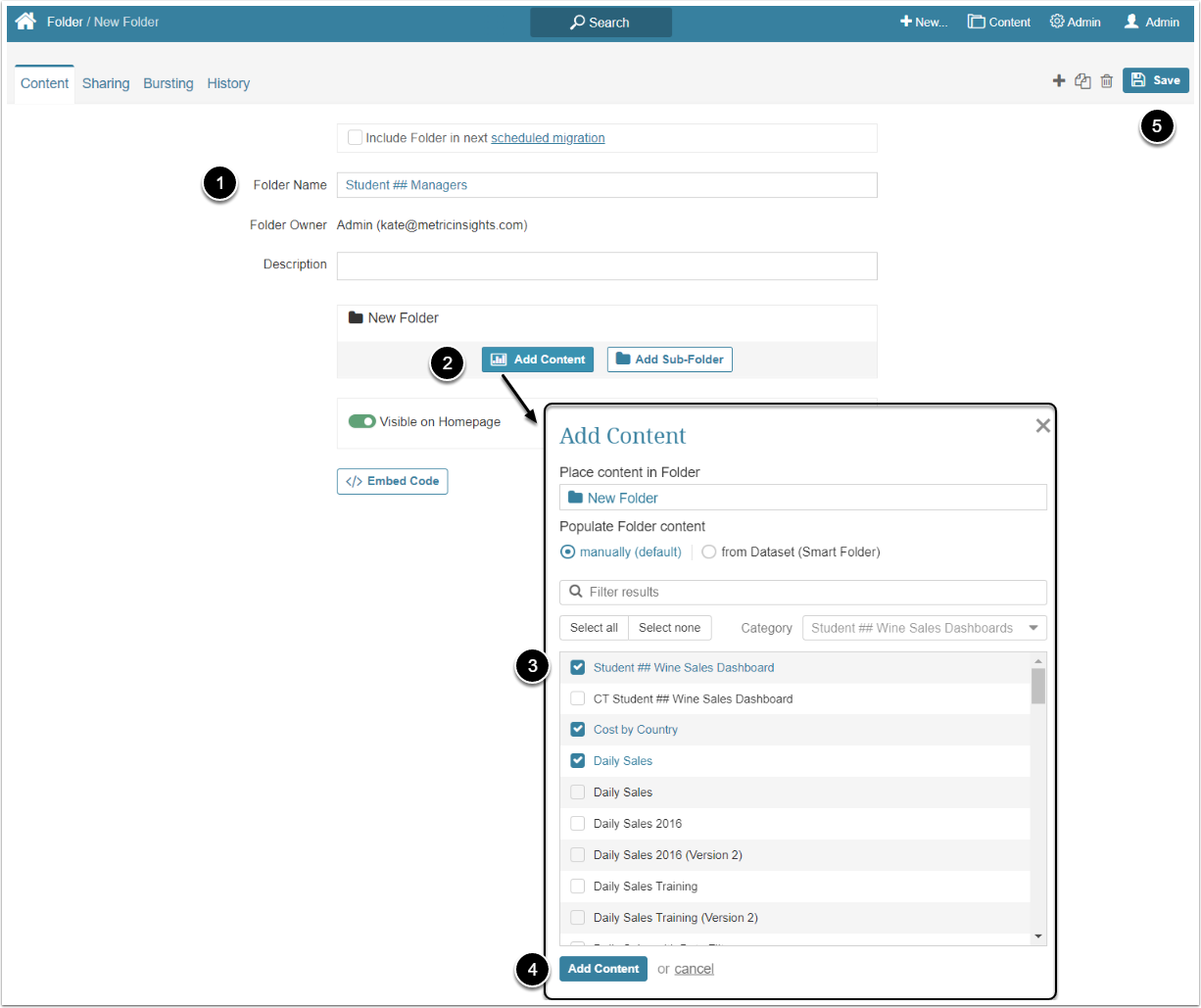Open the Content menu in header
This screenshot has height=1008, width=1201.
[999, 22]
